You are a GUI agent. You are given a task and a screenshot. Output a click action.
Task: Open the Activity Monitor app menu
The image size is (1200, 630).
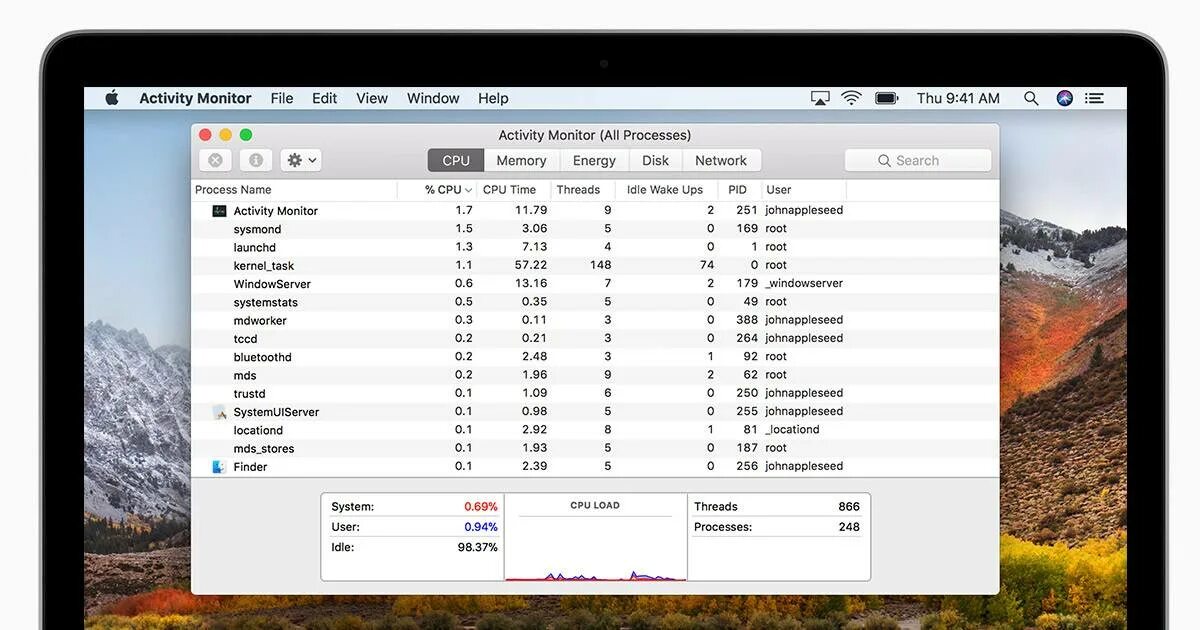195,98
